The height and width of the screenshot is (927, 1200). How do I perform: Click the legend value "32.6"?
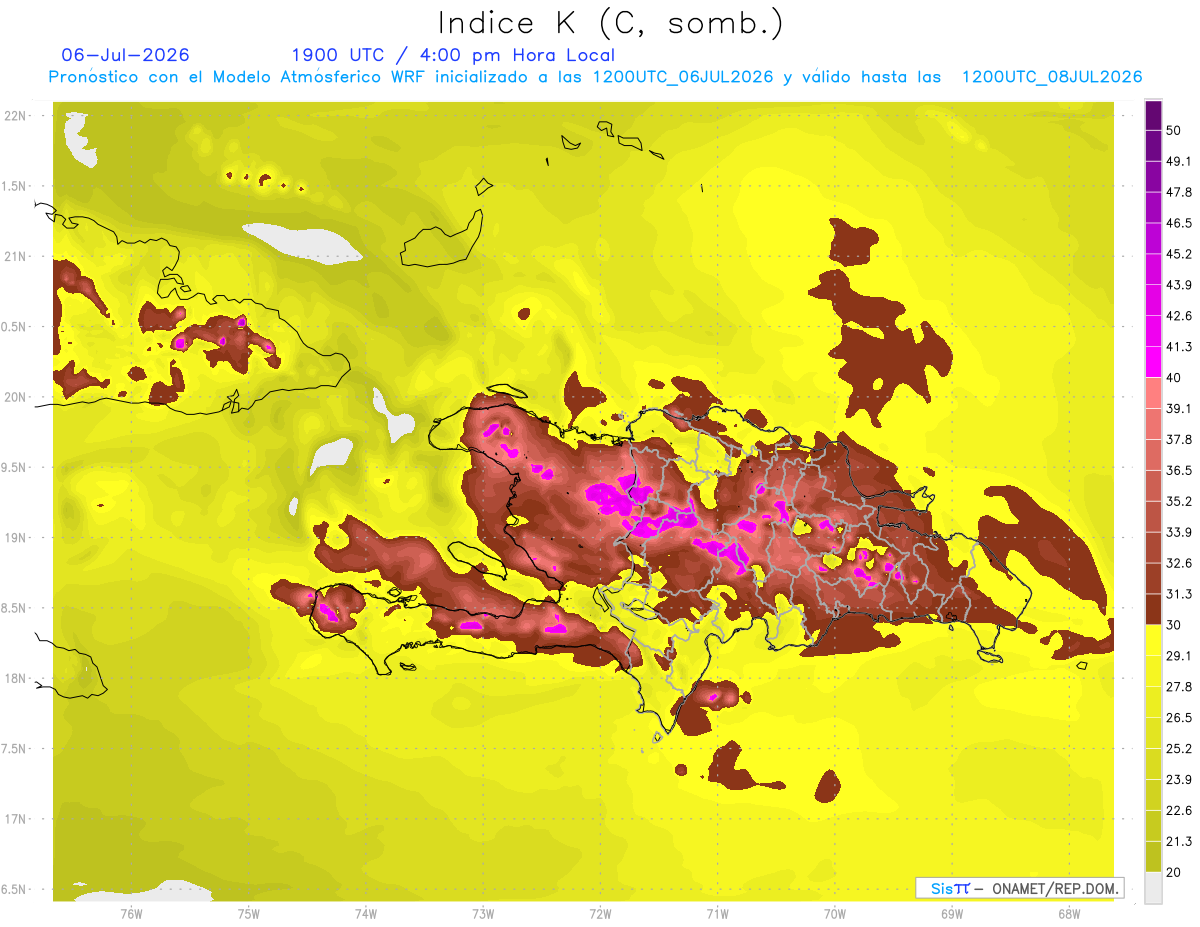click(1179, 563)
